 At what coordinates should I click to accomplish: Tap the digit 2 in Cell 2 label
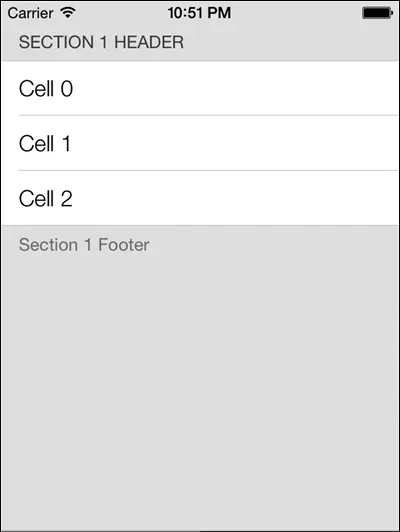66,198
